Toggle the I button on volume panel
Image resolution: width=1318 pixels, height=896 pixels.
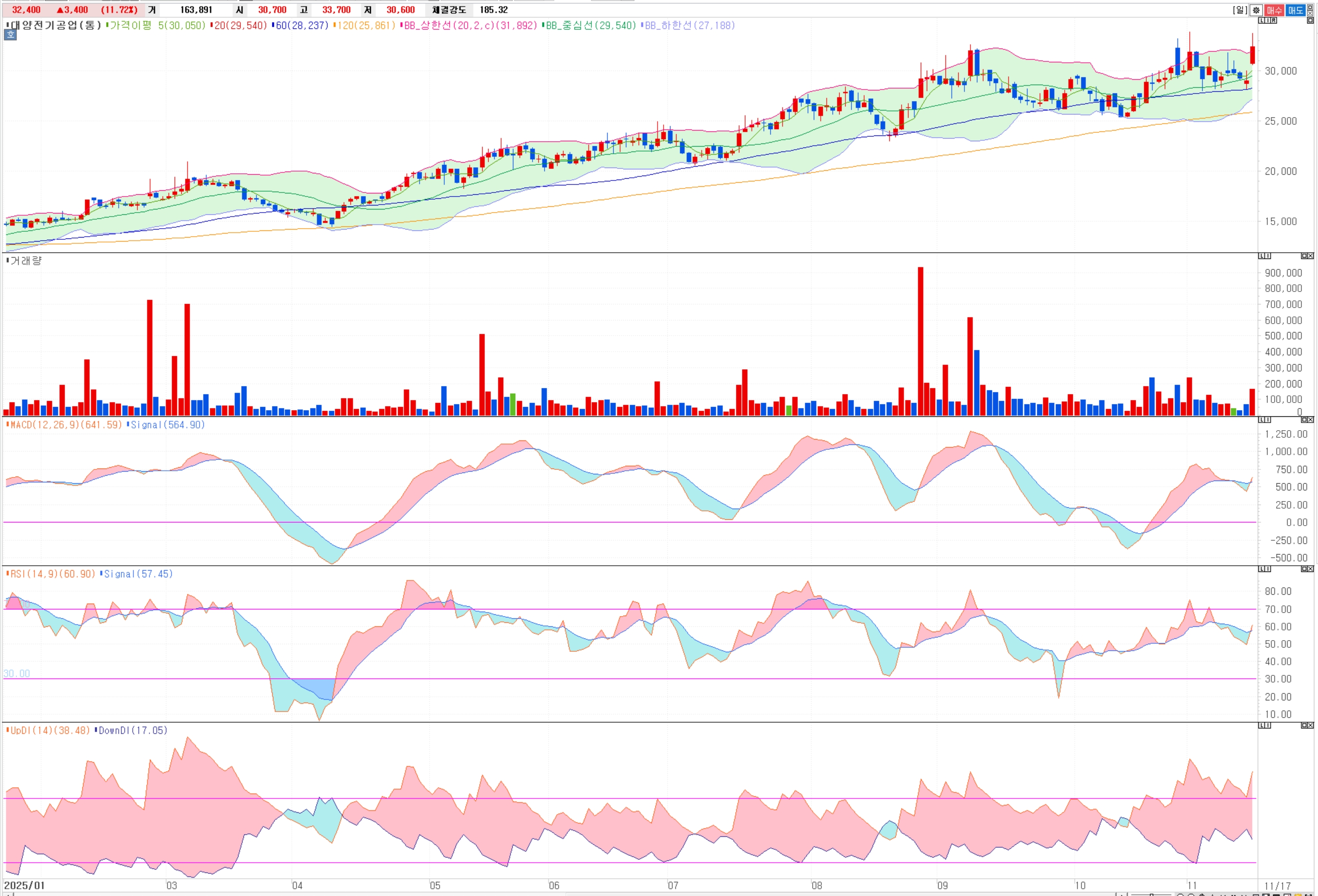tap(1268, 256)
